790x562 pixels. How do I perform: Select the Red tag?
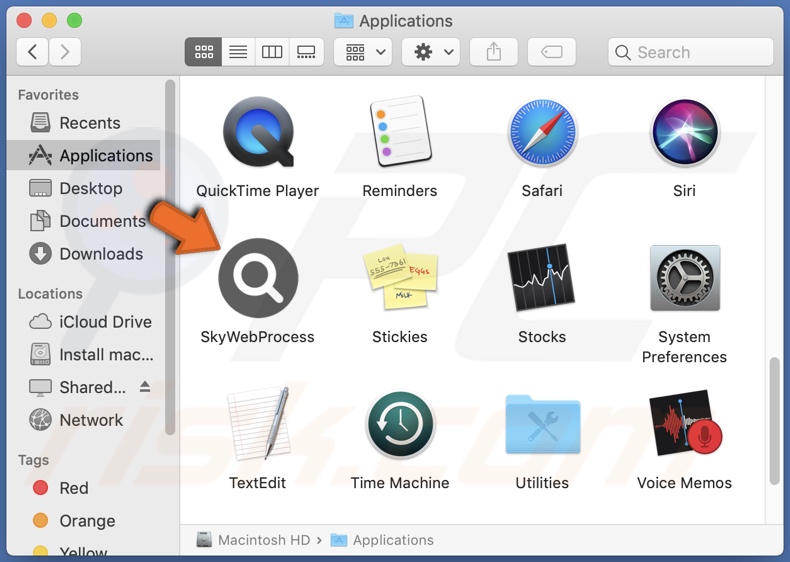[x=85, y=488]
